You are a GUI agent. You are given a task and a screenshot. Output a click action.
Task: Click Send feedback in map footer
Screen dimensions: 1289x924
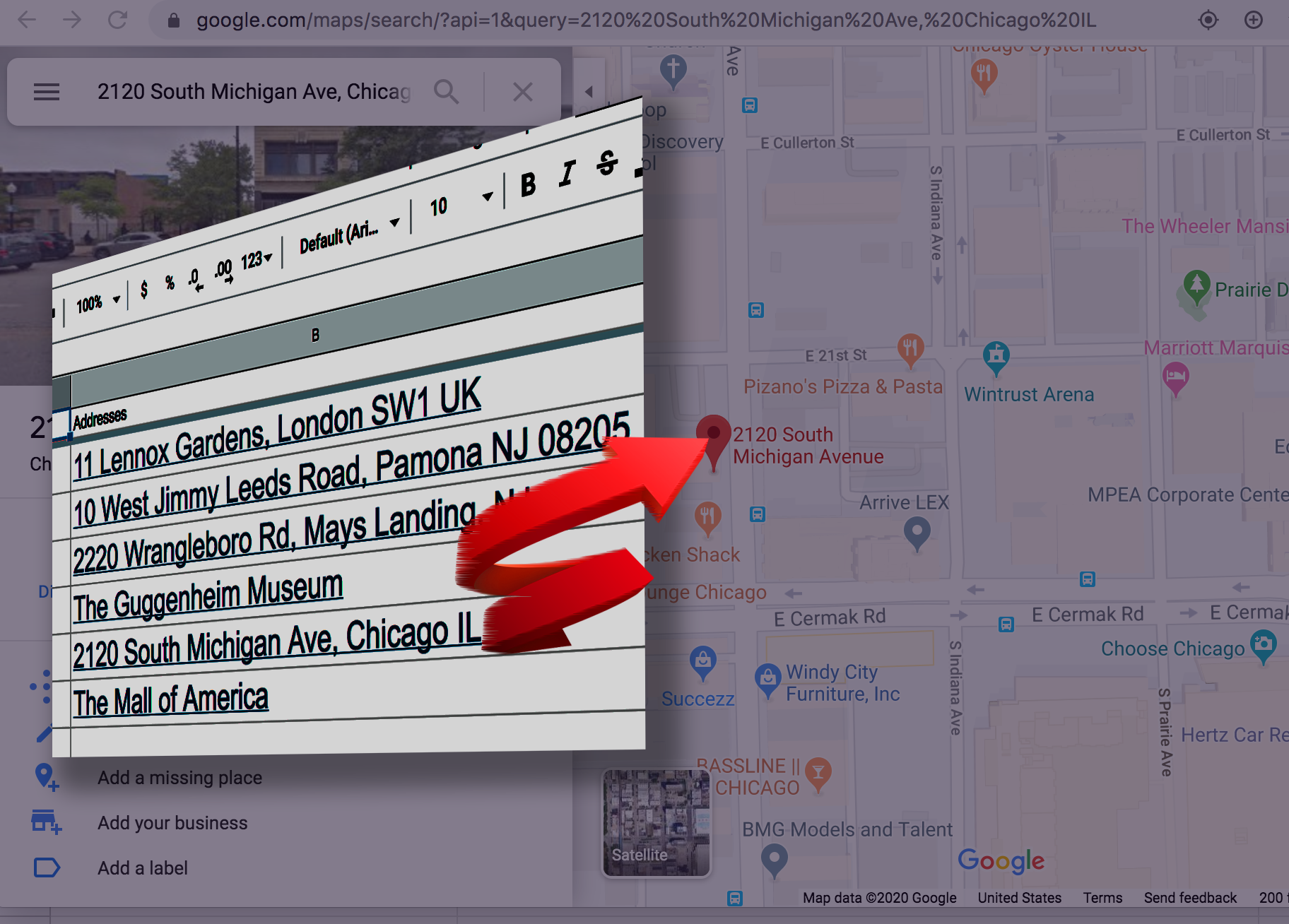tap(1190, 898)
